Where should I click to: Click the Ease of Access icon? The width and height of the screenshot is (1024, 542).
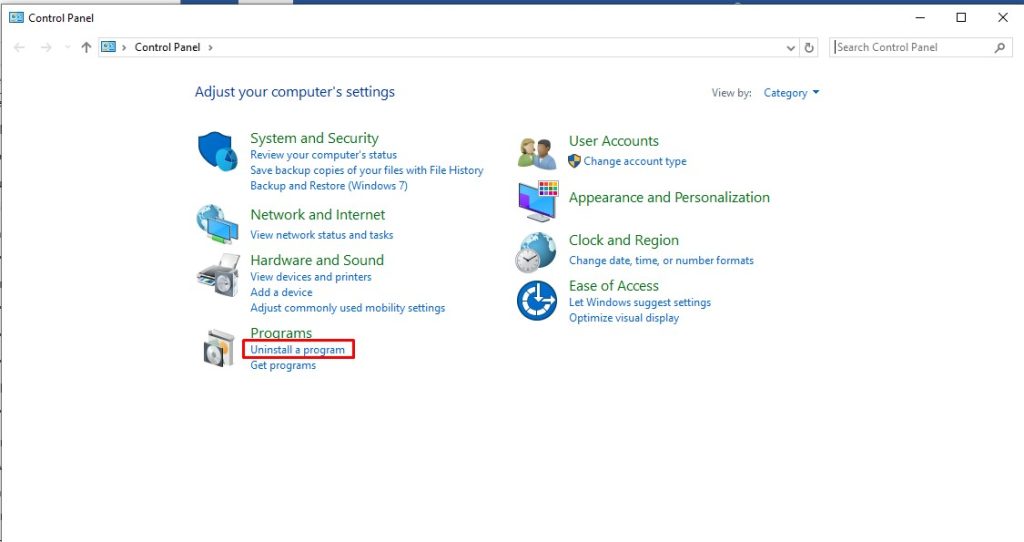(537, 300)
